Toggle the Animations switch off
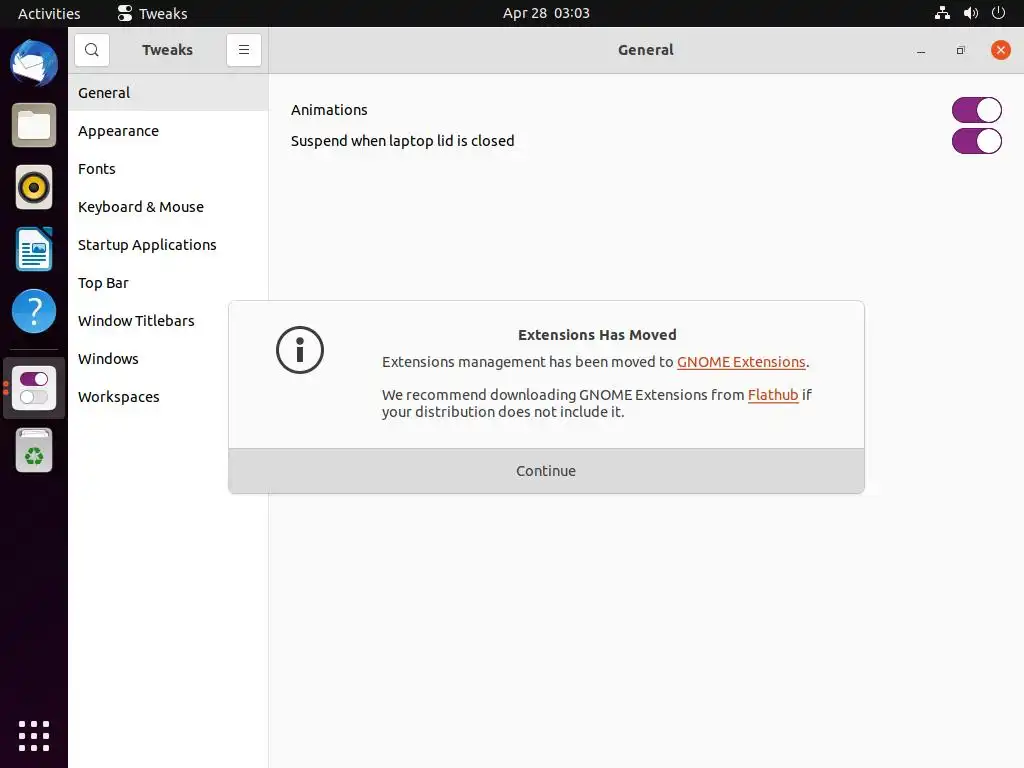Screen dimensions: 1024x768 pos(976,110)
